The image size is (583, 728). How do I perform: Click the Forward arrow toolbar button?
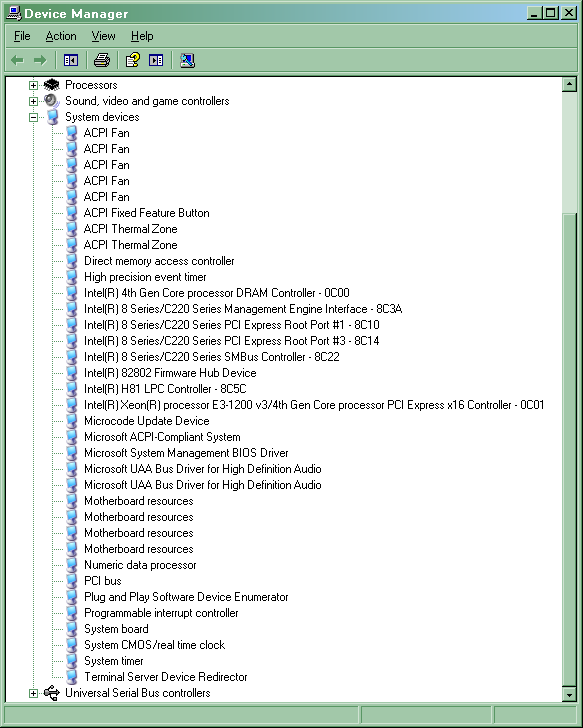40,60
